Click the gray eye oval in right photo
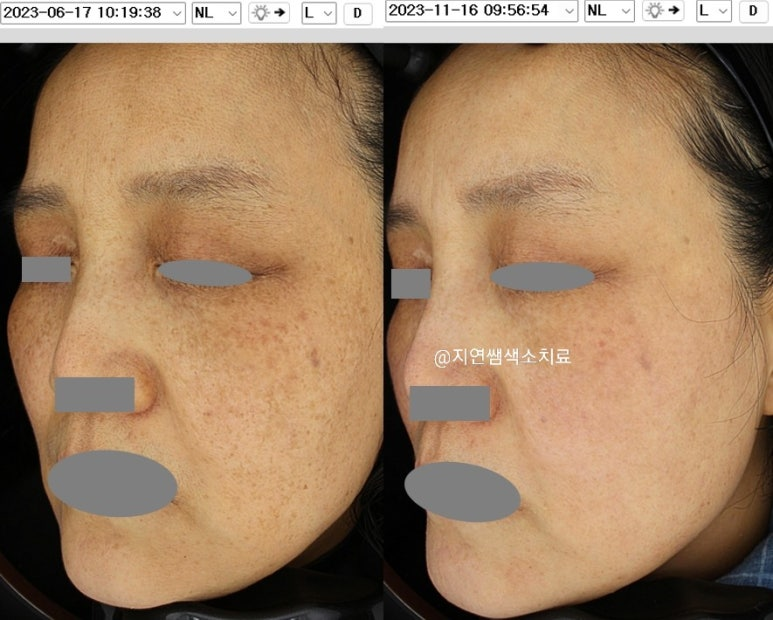Image resolution: width=773 pixels, height=620 pixels. click(x=542, y=277)
